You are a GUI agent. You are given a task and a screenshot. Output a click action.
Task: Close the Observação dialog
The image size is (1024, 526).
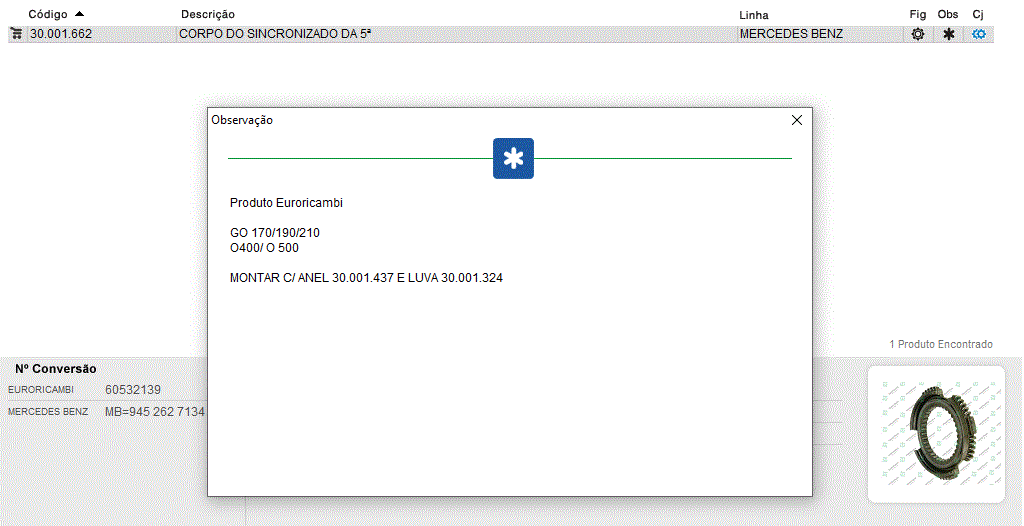click(797, 120)
